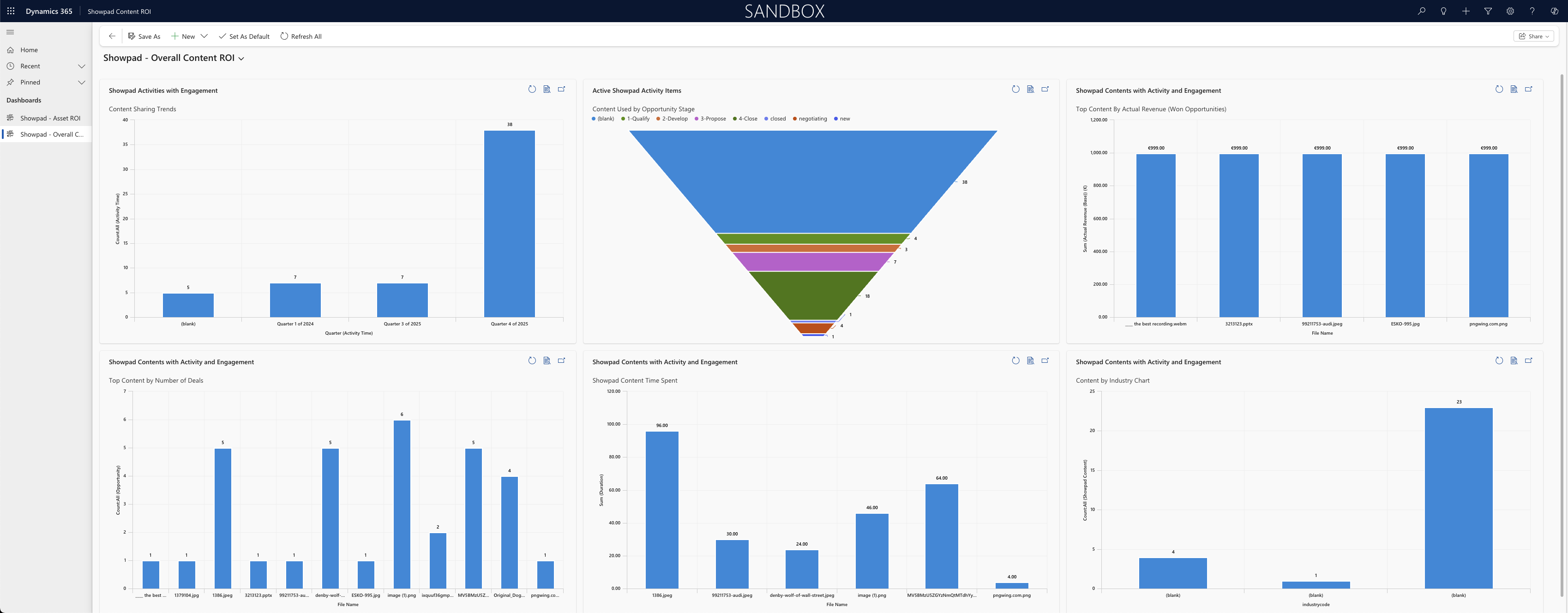The width and height of the screenshot is (1568, 613).
Task: Open the Advanced filter funnel icon
Action: pos(1488,11)
